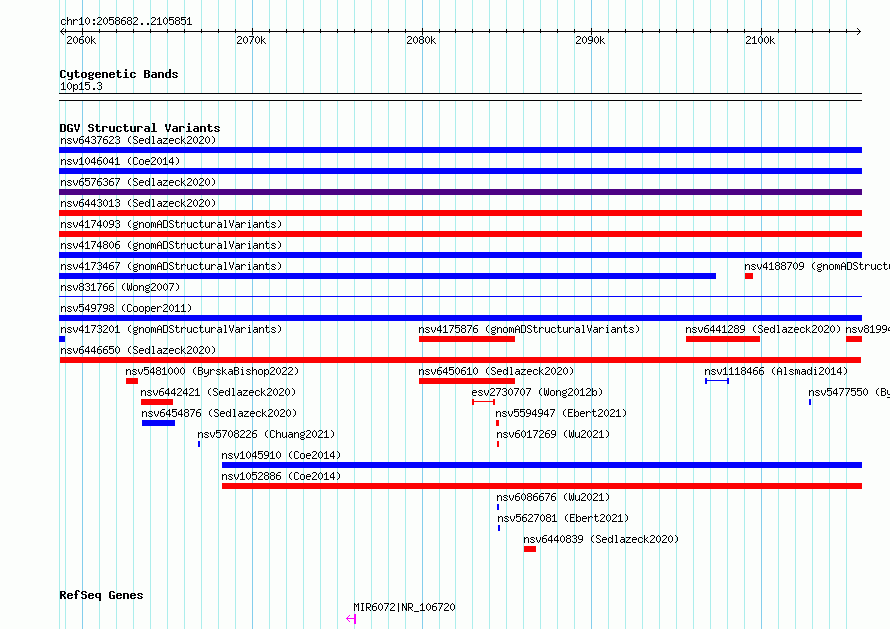Select nsv4174806 (gnomADStructuralVariants) label

click(171, 245)
